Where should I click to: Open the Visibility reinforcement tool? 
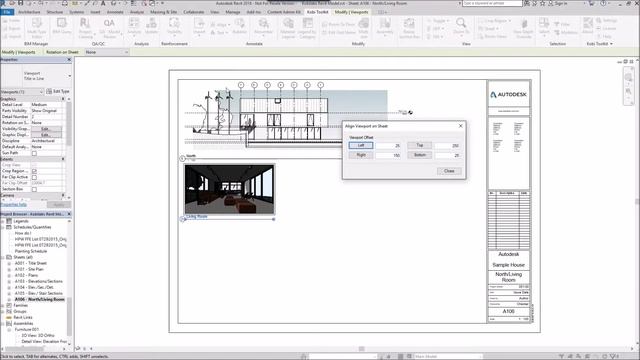174,26
